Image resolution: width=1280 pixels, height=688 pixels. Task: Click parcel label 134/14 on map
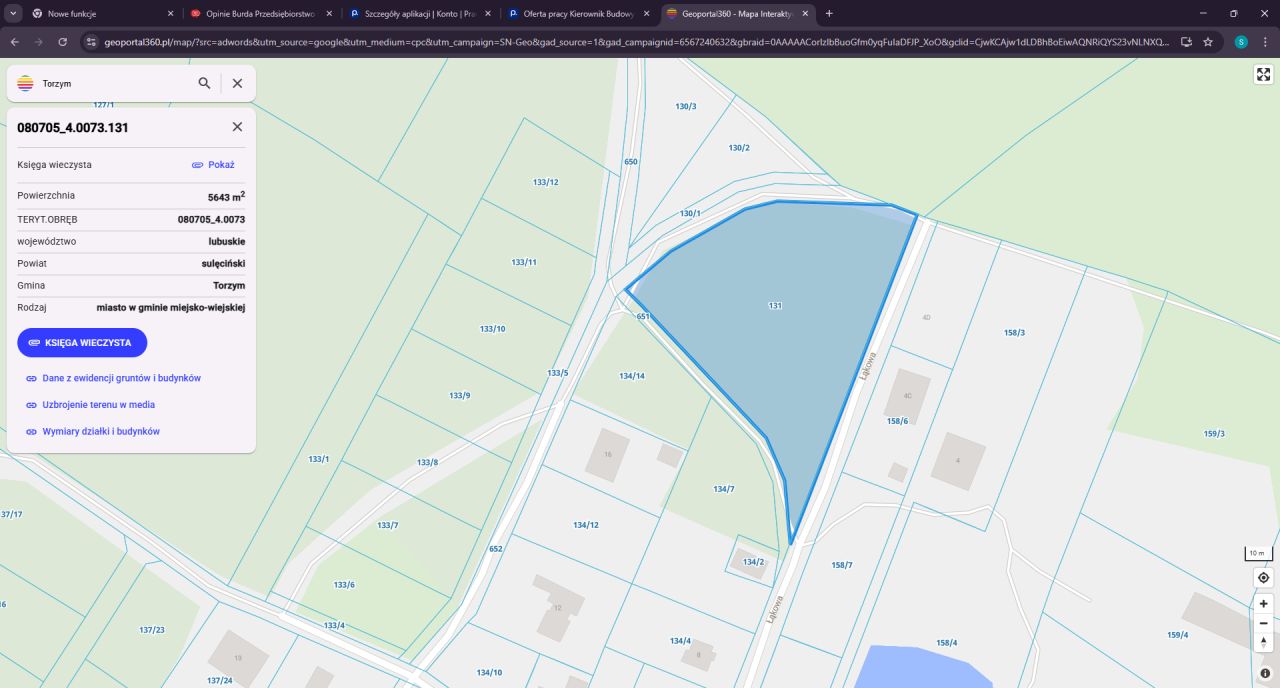(x=632, y=376)
